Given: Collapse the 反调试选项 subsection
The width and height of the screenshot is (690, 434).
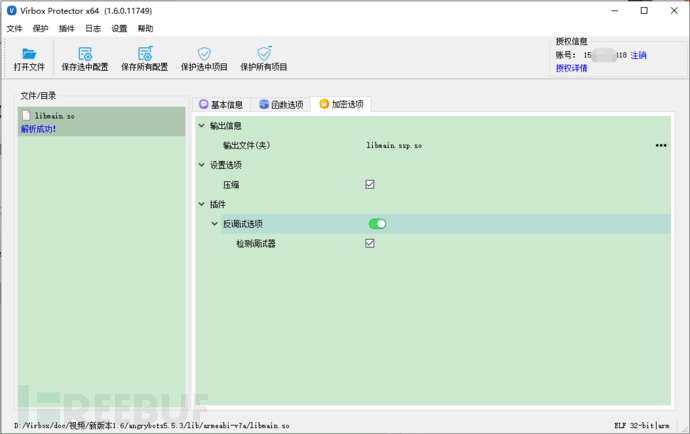Looking at the screenshot, I should (x=215, y=224).
